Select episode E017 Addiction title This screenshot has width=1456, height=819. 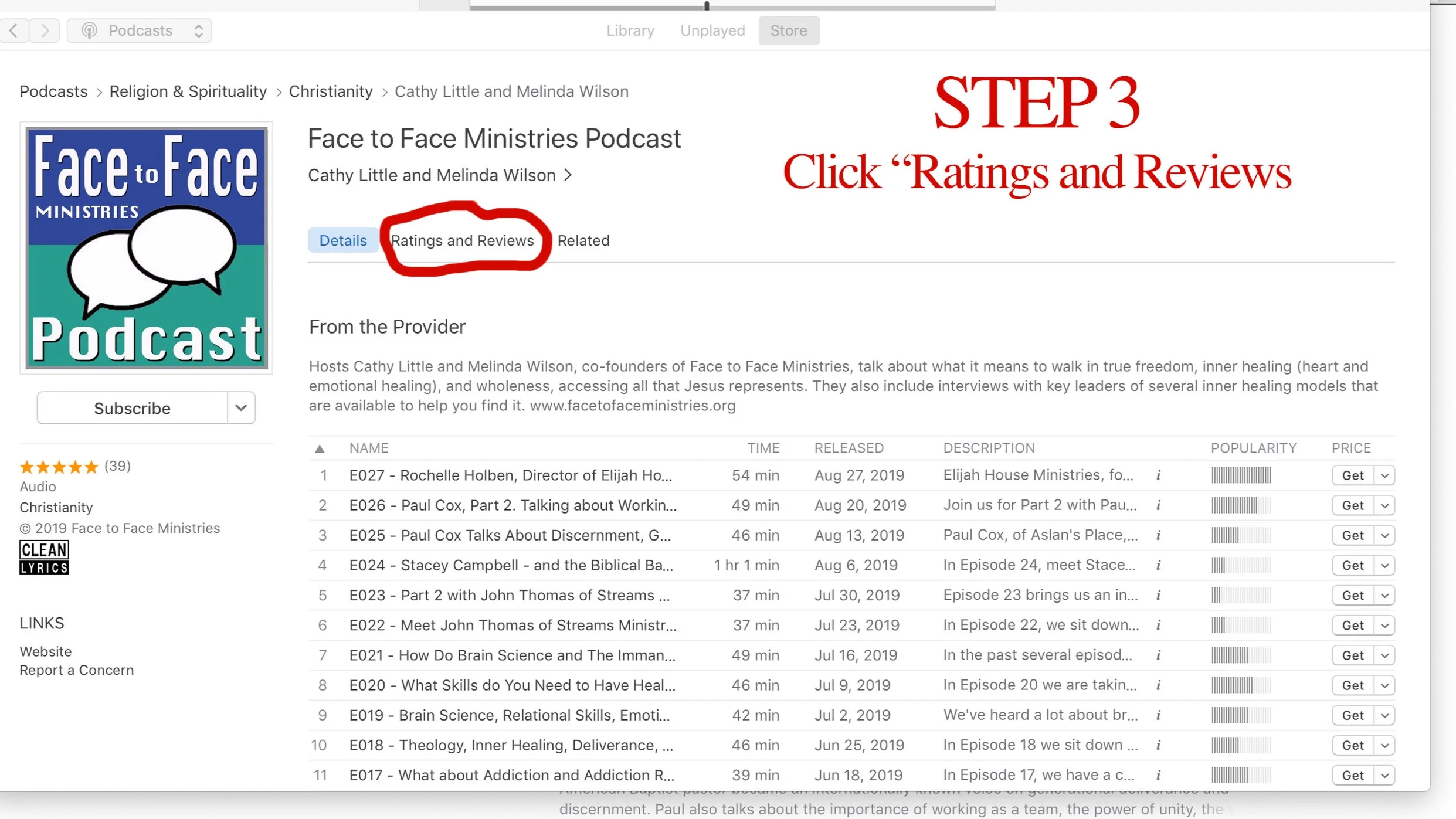[x=511, y=775]
